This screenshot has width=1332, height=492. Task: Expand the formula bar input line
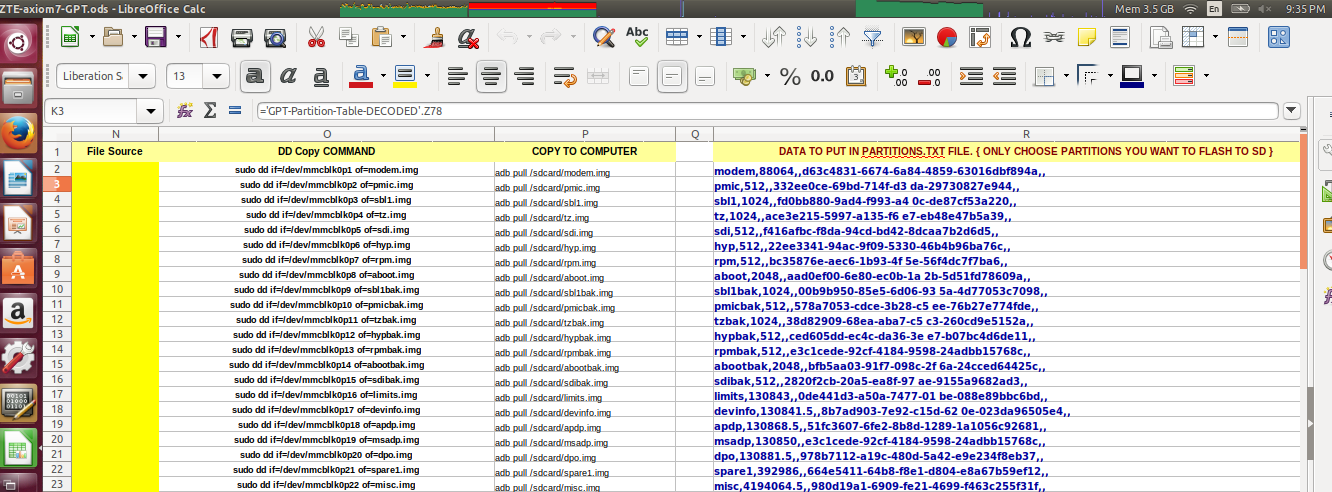tap(1291, 110)
